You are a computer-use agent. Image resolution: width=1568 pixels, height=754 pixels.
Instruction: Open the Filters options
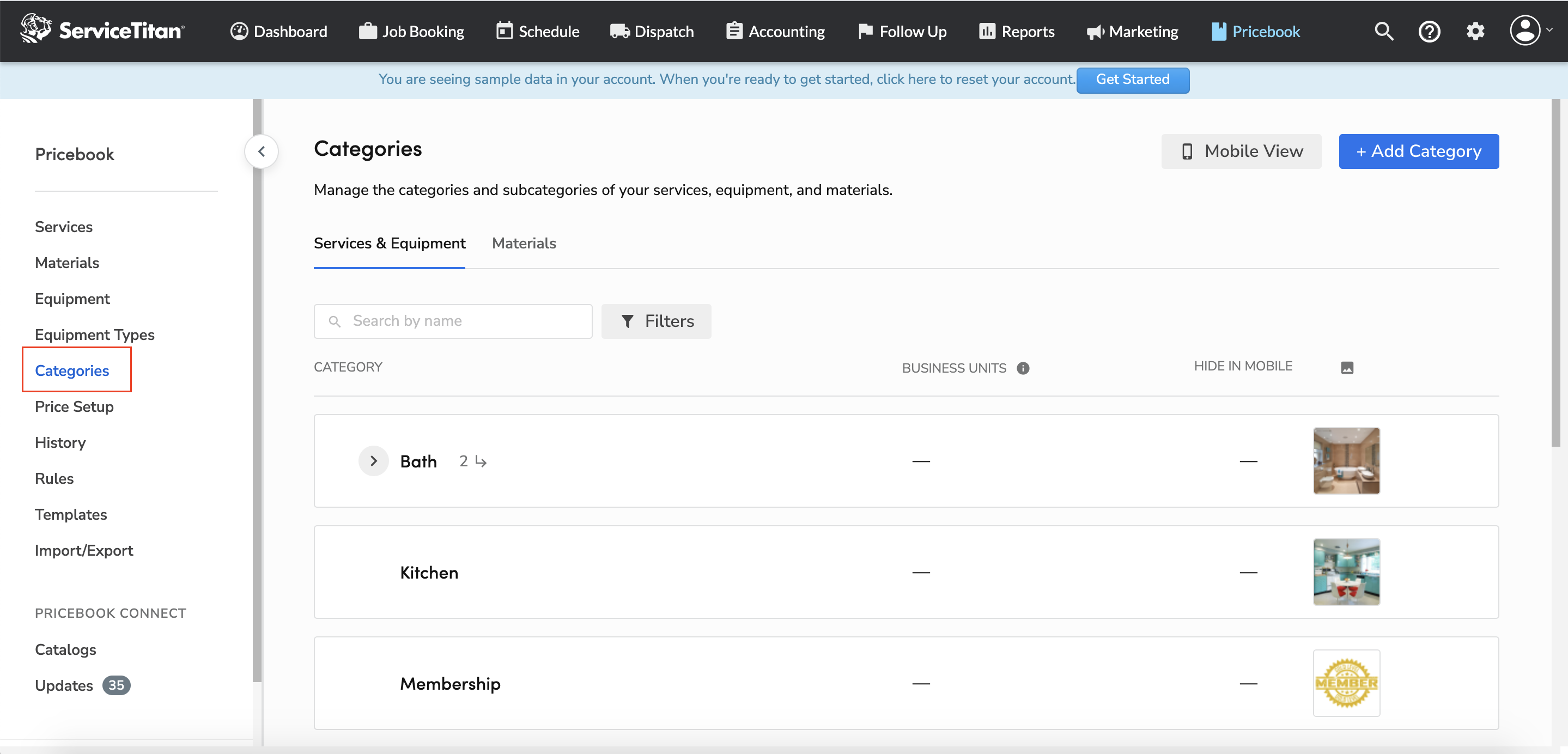(x=656, y=321)
